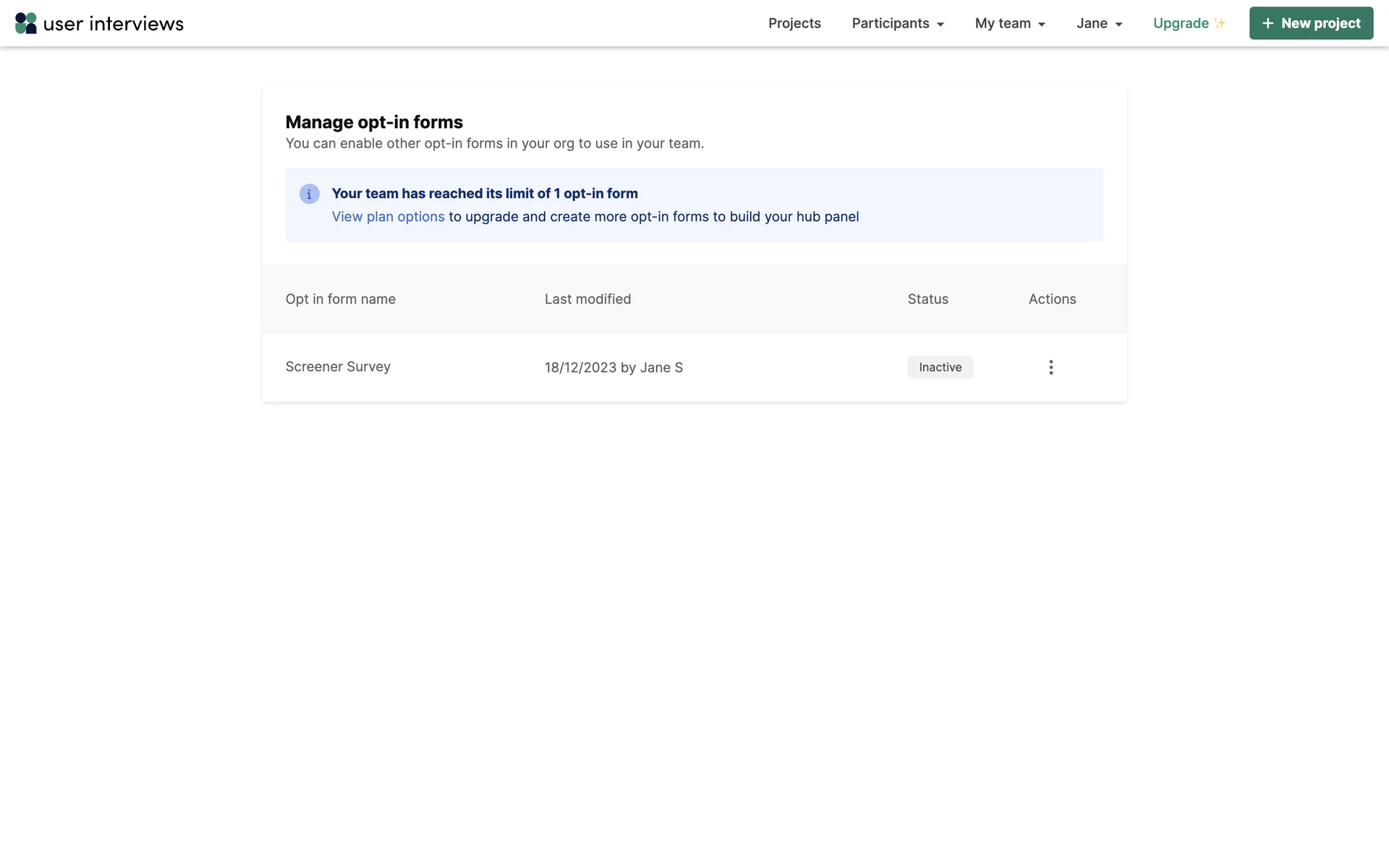1389x868 pixels.
Task: Click the 18/12/2023 by Jane S entry
Action: pyautogui.click(x=613, y=367)
